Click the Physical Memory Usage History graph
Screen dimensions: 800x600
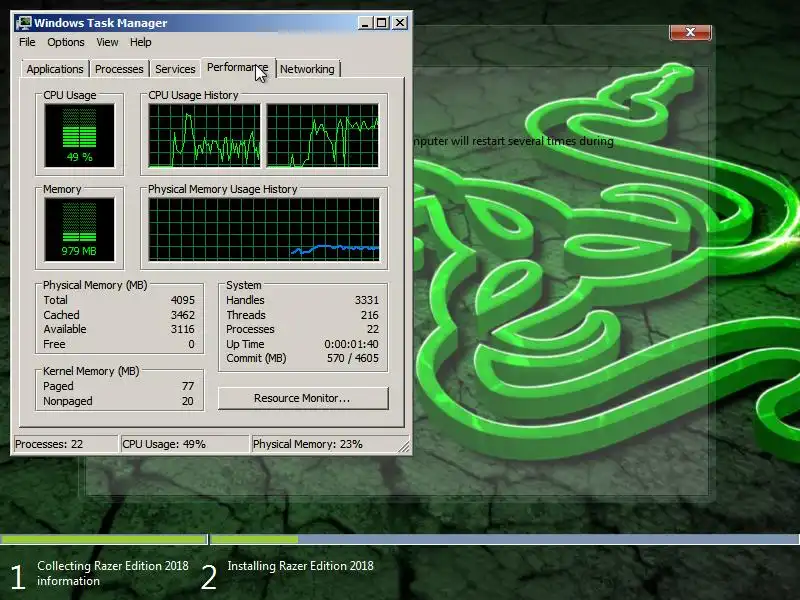(x=264, y=230)
